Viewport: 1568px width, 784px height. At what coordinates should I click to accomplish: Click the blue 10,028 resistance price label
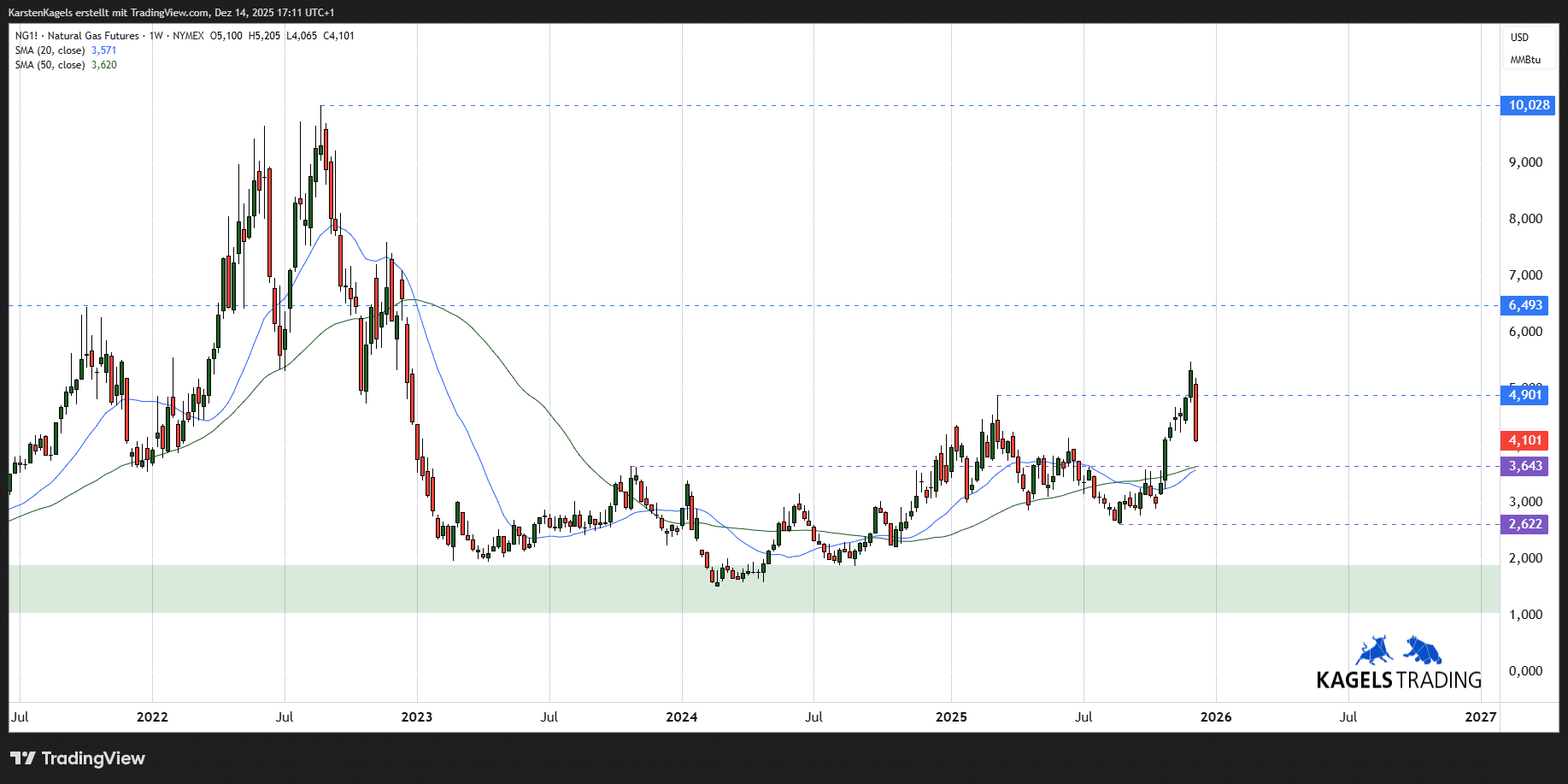(x=1526, y=105)
